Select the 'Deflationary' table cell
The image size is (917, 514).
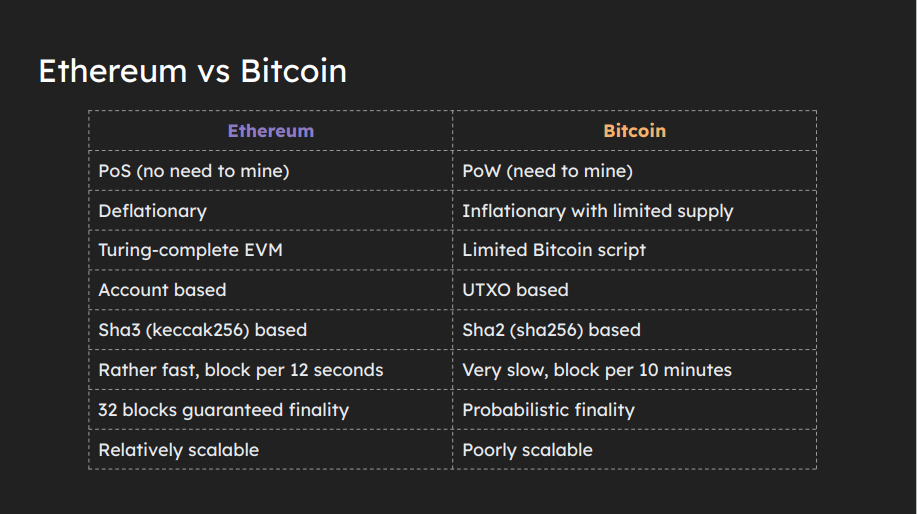[271, 211]
